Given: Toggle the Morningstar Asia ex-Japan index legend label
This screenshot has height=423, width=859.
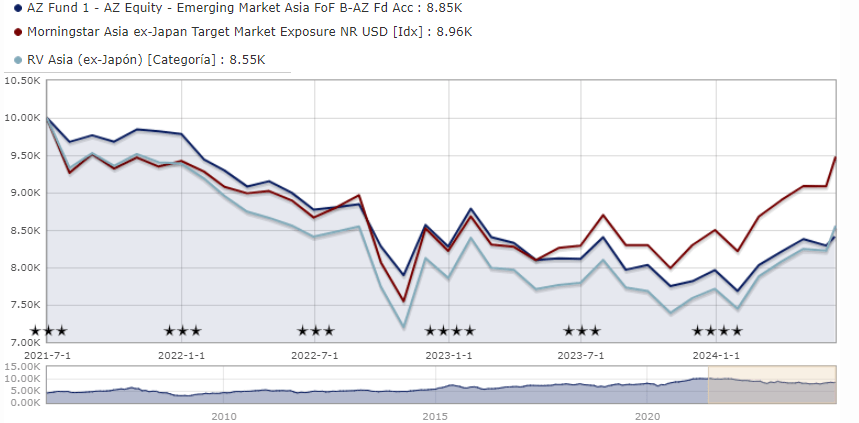Looking at the screenshot, I should pyautogui.click(x=248, y=32).
